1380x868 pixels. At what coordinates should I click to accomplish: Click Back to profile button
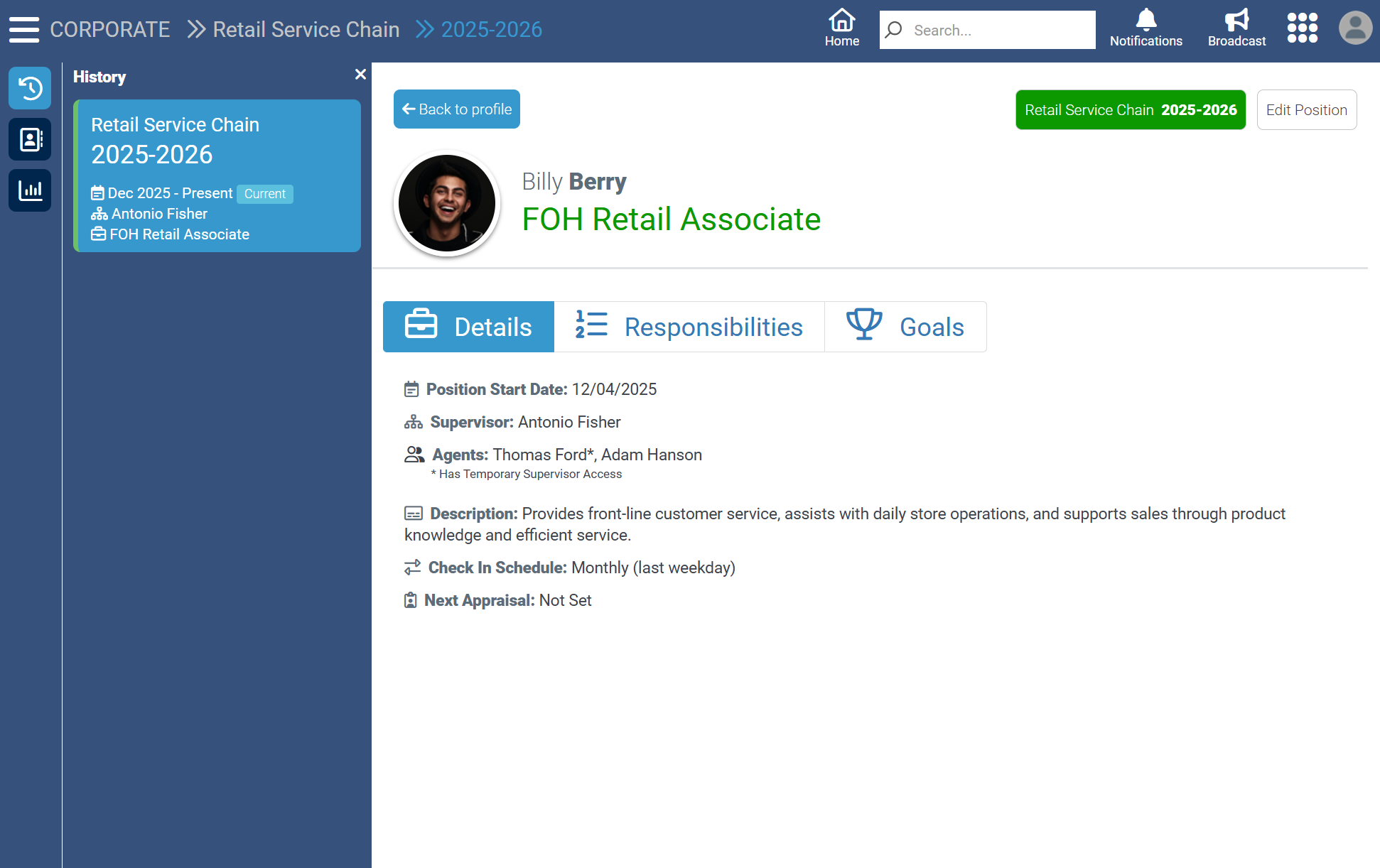pos(457,109)
